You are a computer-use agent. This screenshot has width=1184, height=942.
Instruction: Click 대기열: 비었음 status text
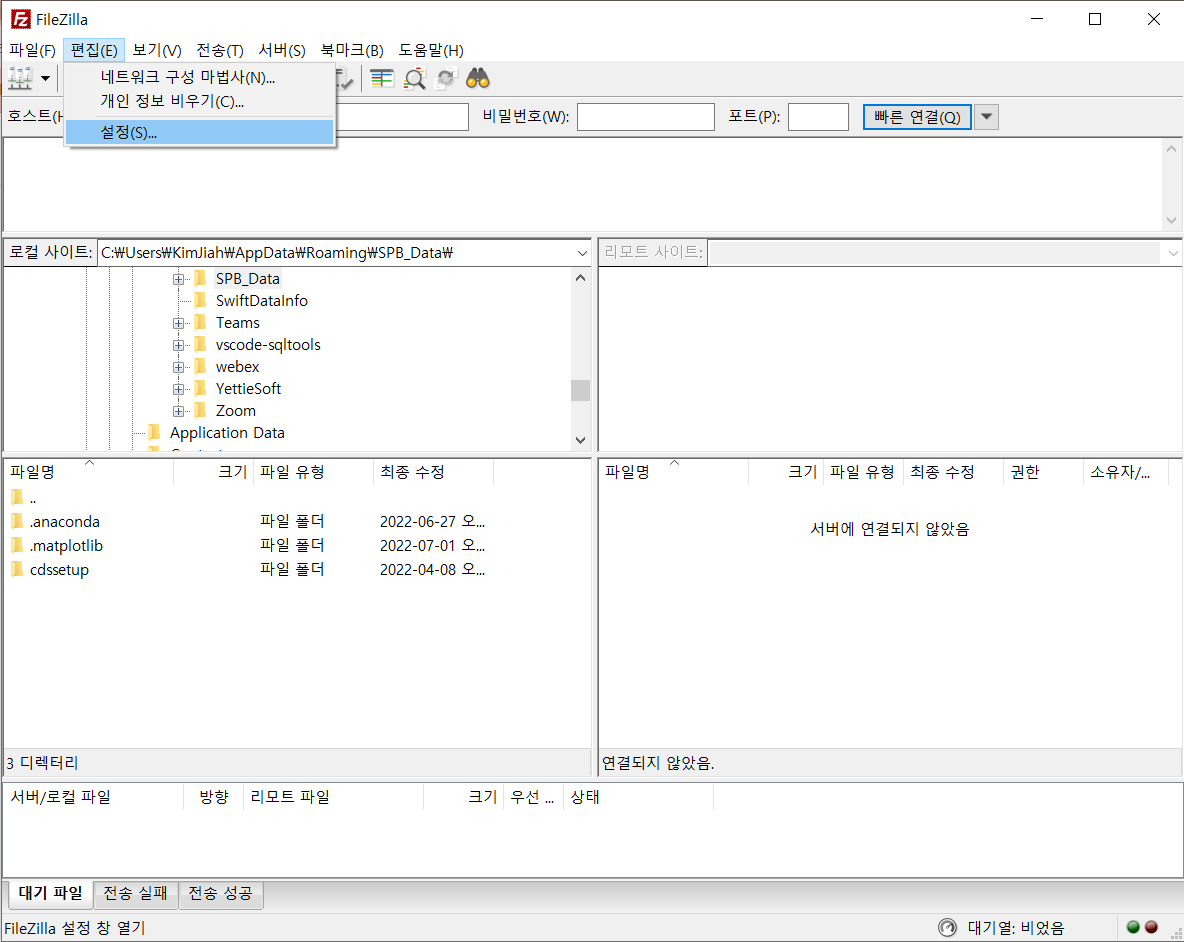(x=1016, y=928)
